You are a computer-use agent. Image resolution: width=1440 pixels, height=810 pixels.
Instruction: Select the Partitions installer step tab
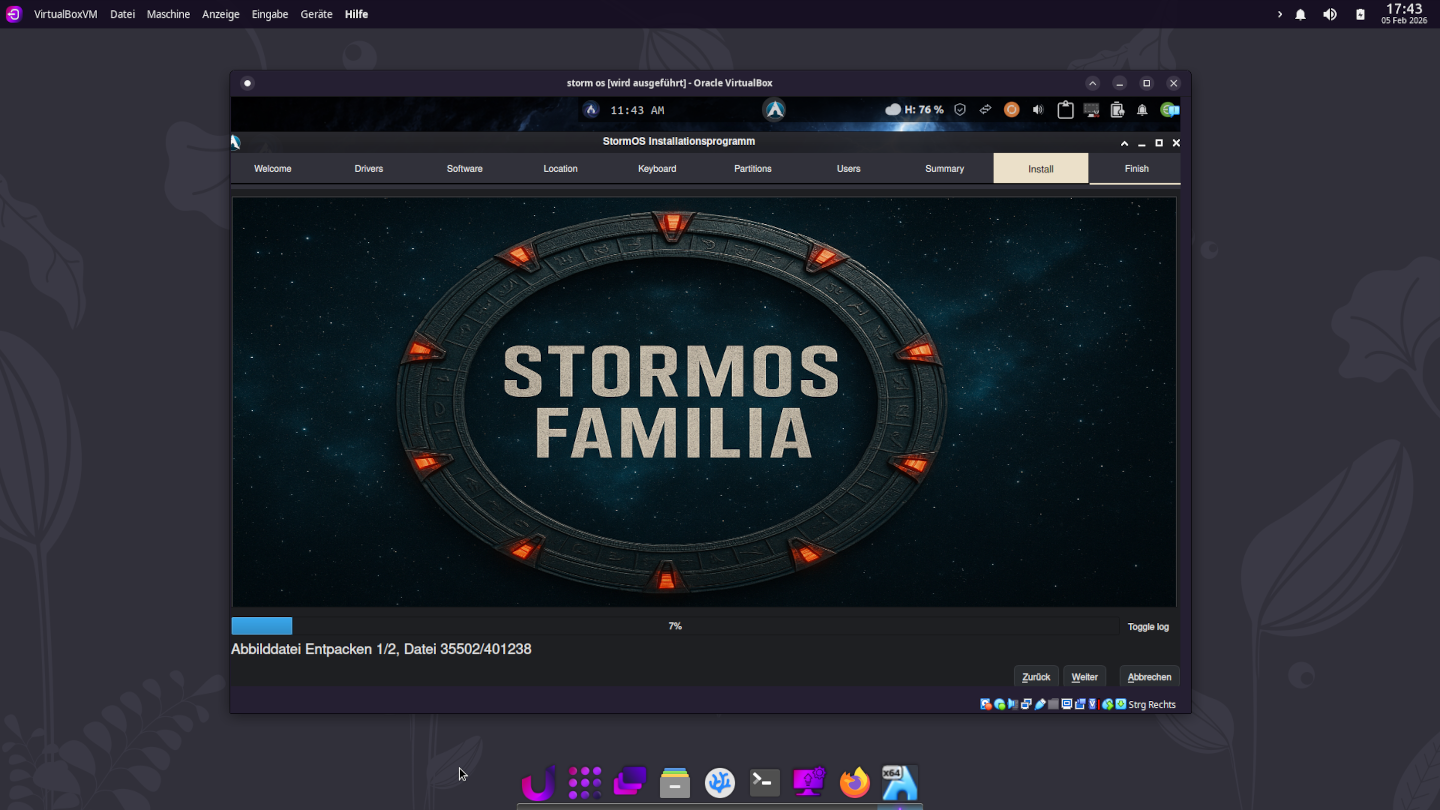pyautogui.click(x=752, y=169)
